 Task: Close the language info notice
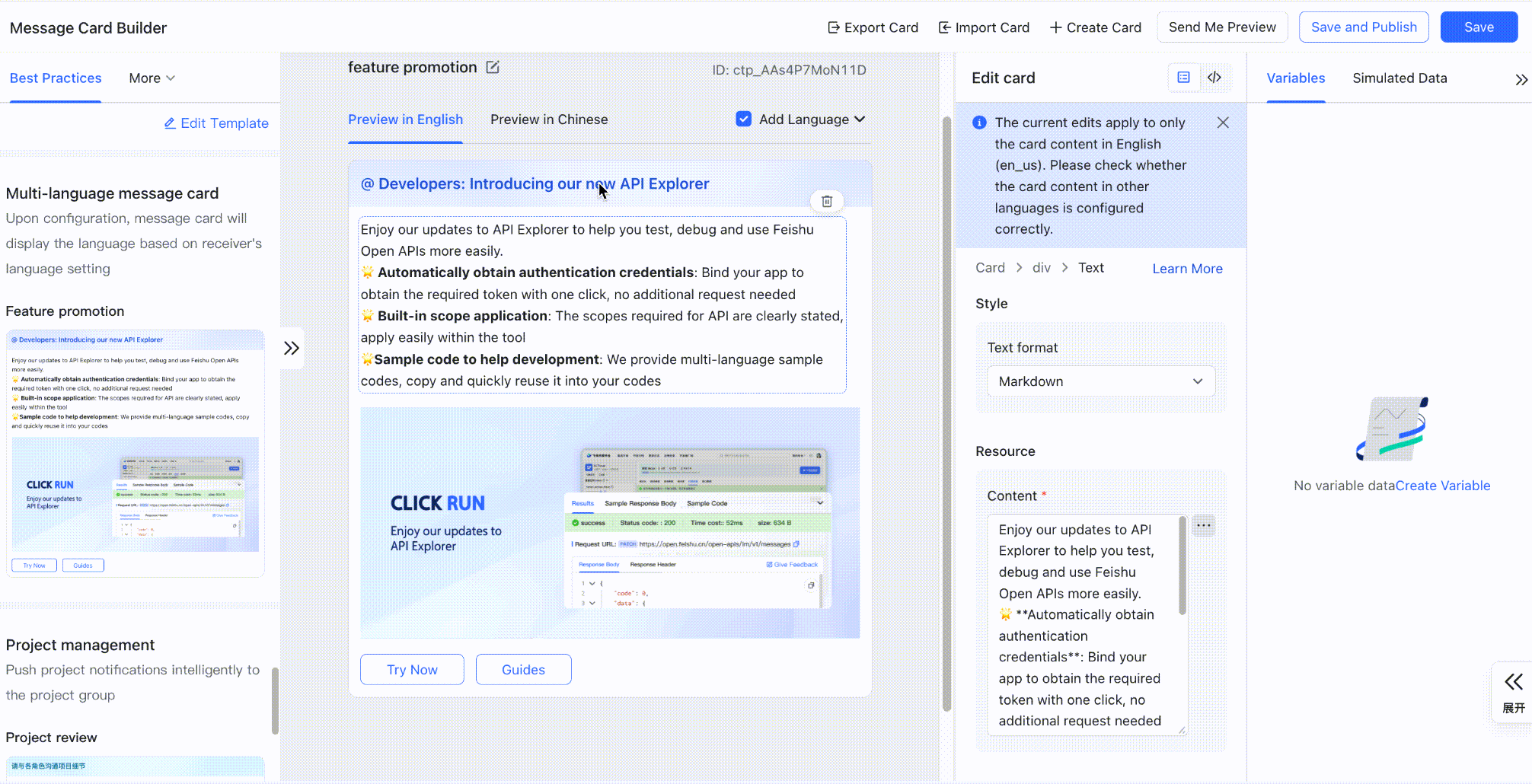coord(1222,123)
